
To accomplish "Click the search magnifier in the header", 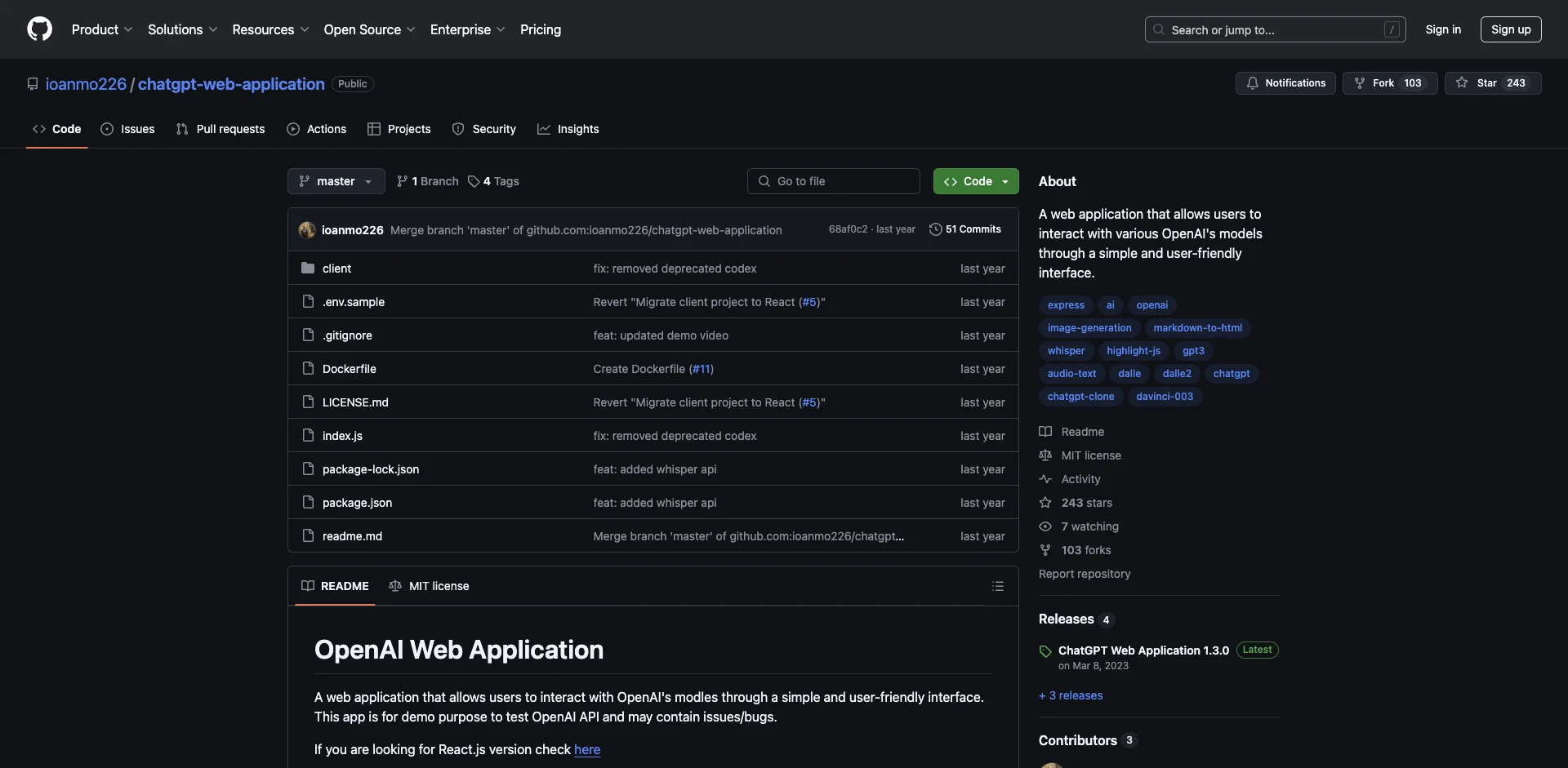I will [x=1159, y=29].
